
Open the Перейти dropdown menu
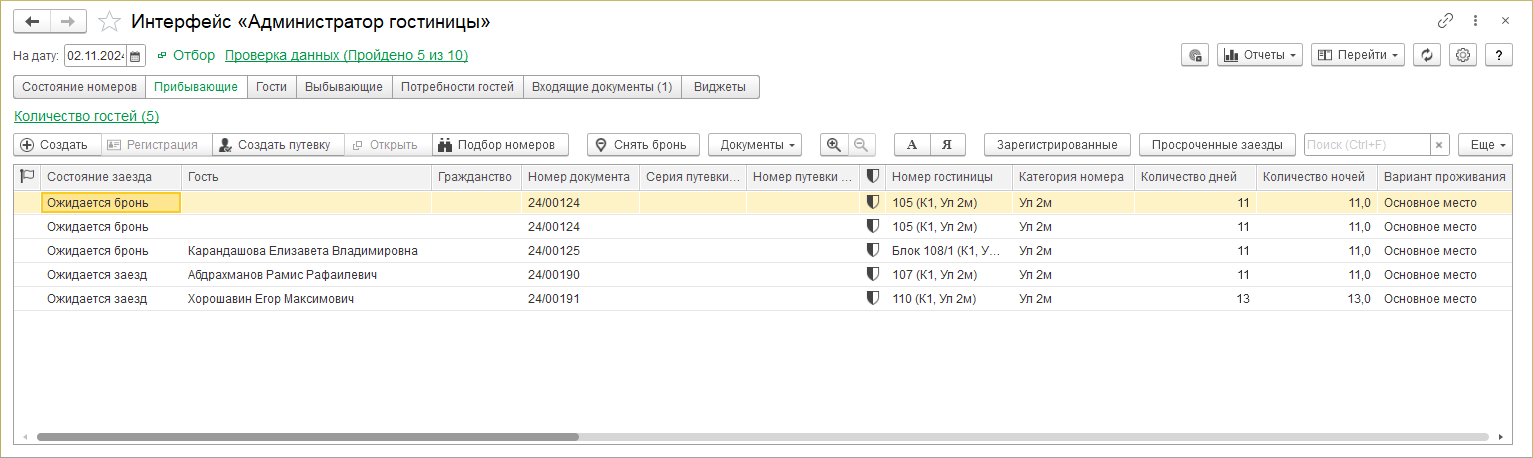coord(1358,55)
